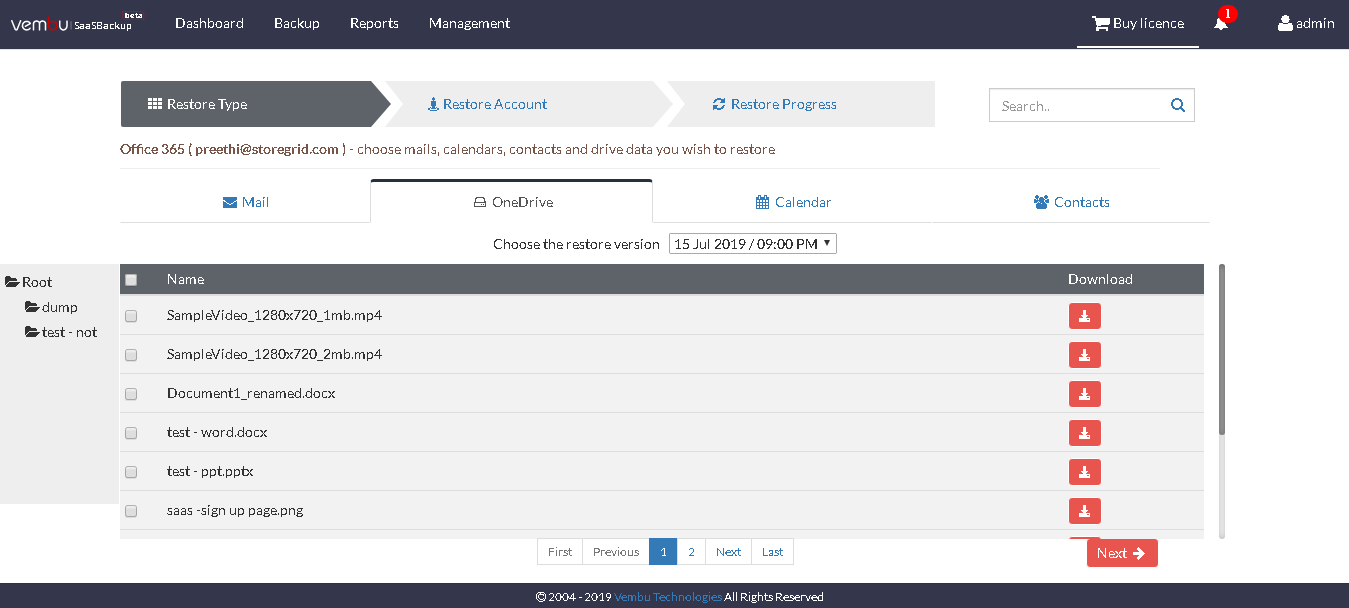Click the dump folder icon
Viewport: 1349px width, 608px height.
pos(32,307)
